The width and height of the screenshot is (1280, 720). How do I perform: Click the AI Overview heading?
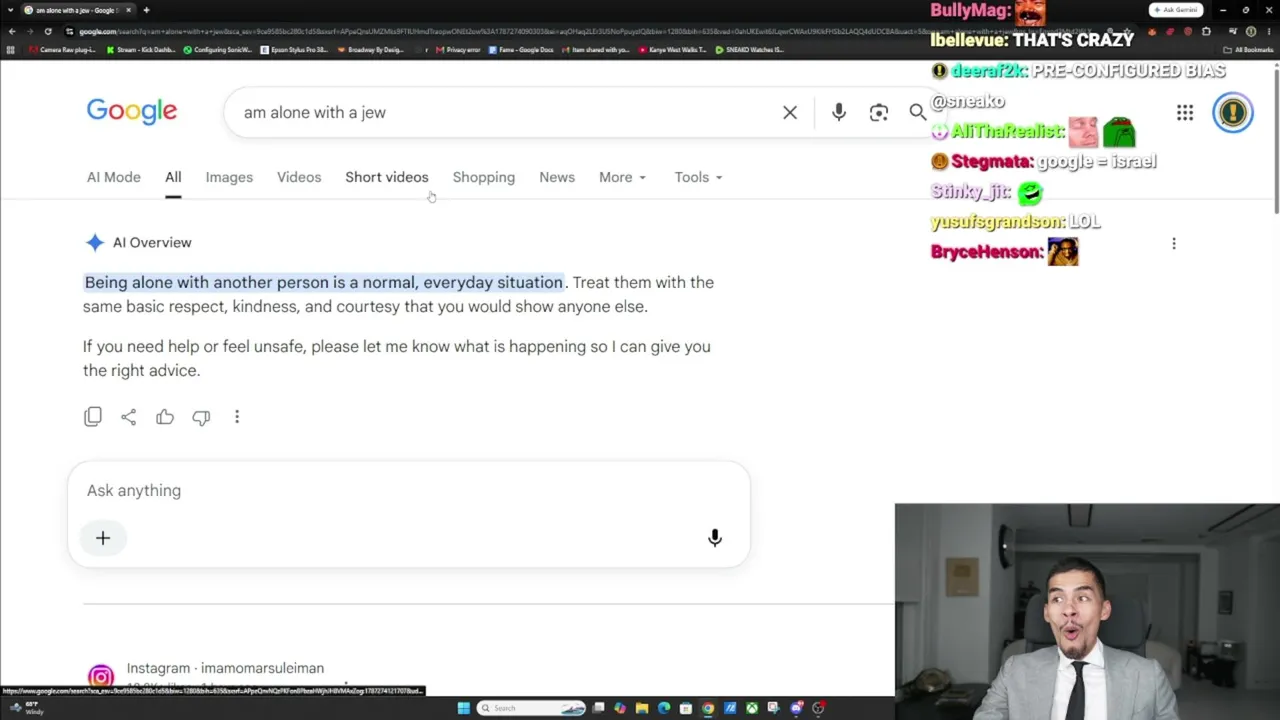(152, 242)
